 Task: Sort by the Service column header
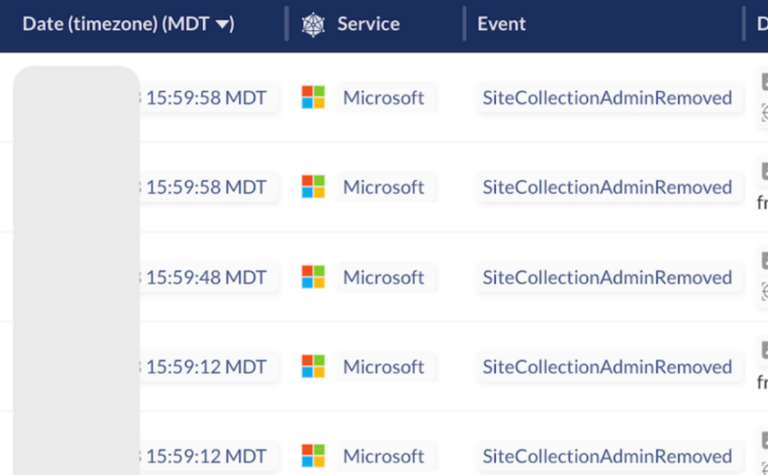click(x=368, y=24)
